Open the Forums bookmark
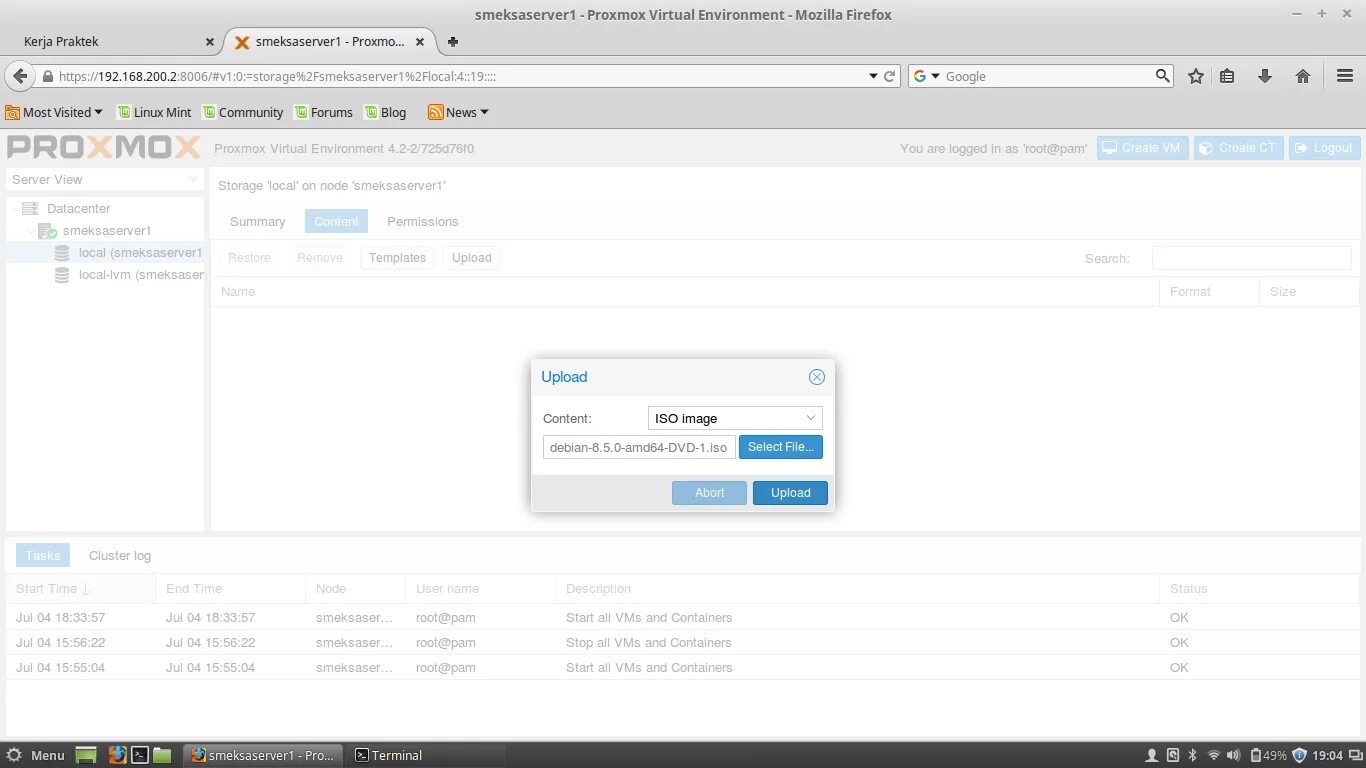1366x768 pixels. [x=323, y=112]
